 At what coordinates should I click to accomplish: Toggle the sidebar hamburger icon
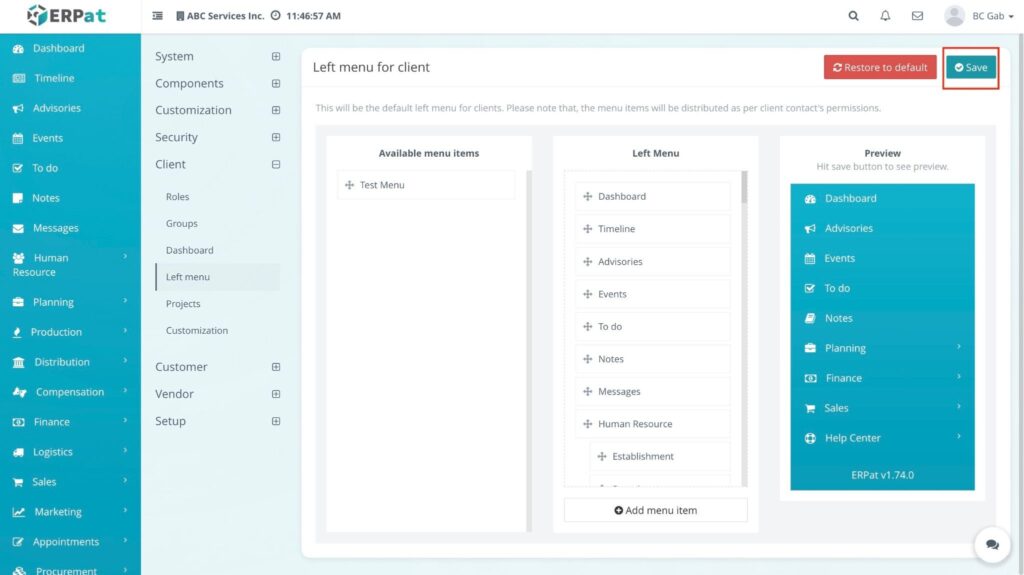[x=158, y=16]
